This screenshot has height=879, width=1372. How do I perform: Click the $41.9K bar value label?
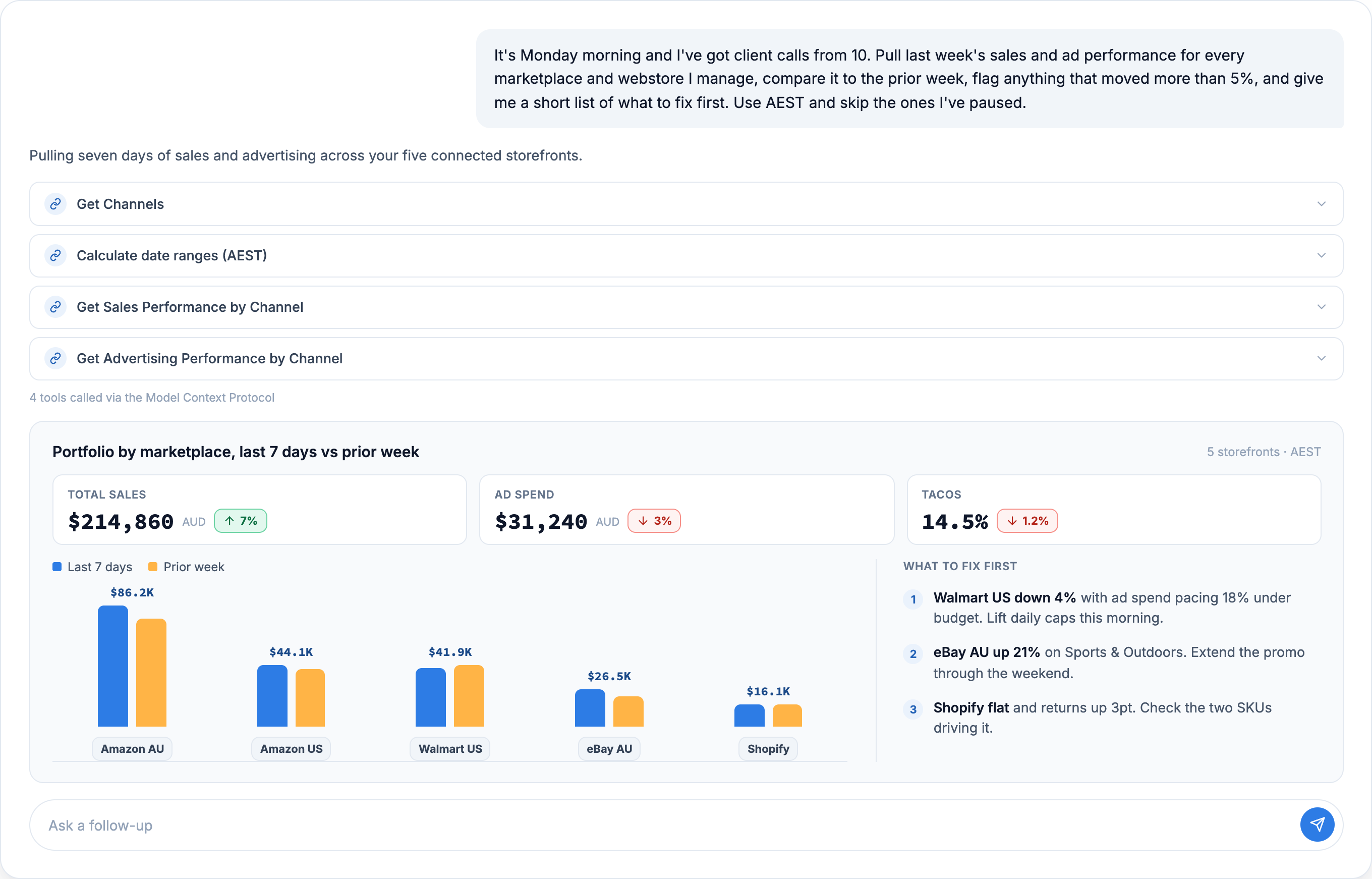point(450,652)
